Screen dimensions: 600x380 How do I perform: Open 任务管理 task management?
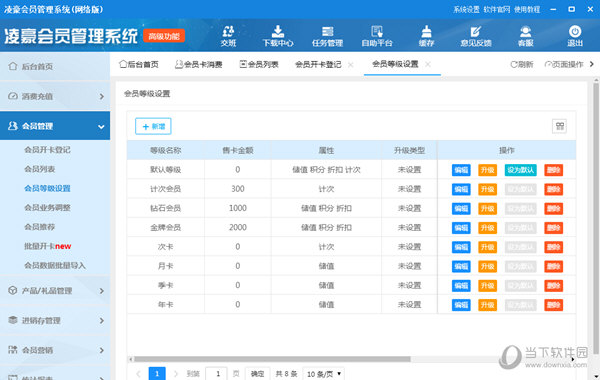[x=328, y=36]
